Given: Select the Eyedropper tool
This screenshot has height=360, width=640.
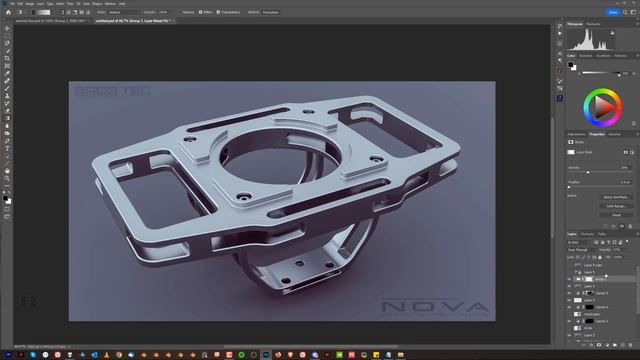Looking at the screenshot, I should (x=7, y=73).
